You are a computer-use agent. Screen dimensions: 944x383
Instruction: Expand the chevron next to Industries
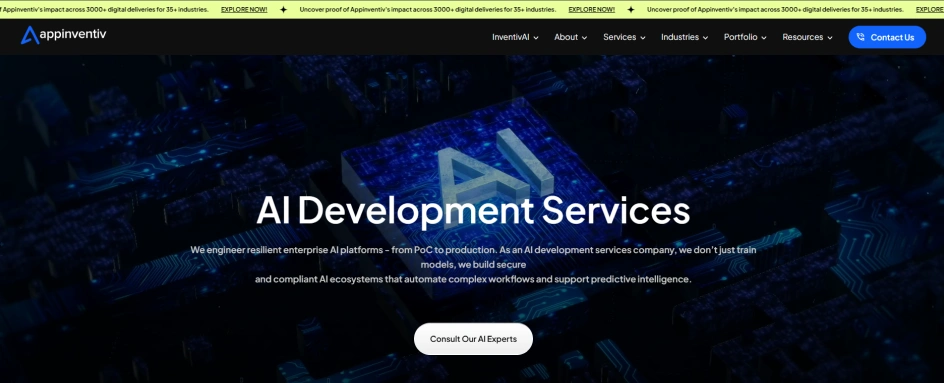pyautogui.click(x=705, y=38)
